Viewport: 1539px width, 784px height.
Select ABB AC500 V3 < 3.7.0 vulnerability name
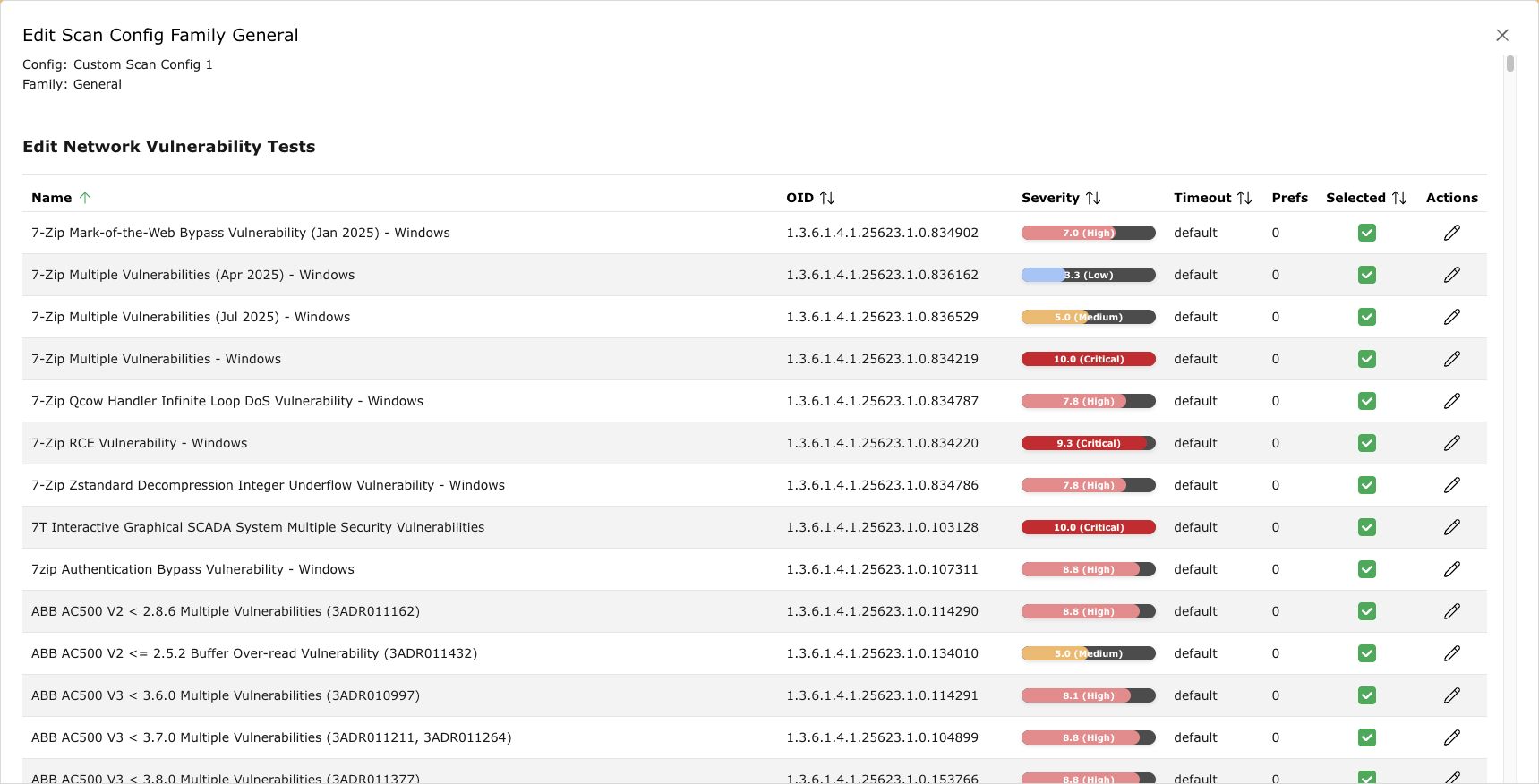[x=271, y=737]
